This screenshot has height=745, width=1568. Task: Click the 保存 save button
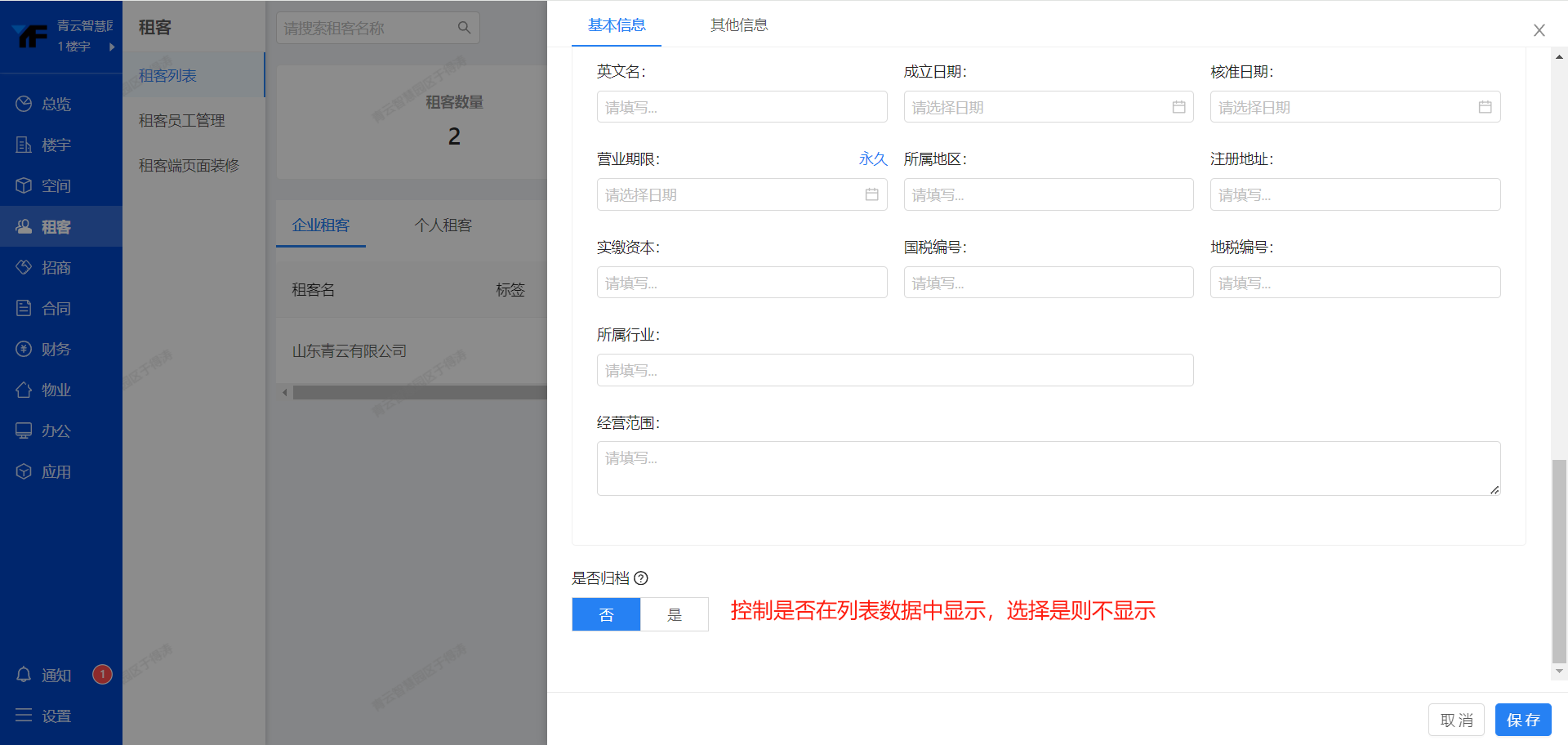pos(1522,720)
